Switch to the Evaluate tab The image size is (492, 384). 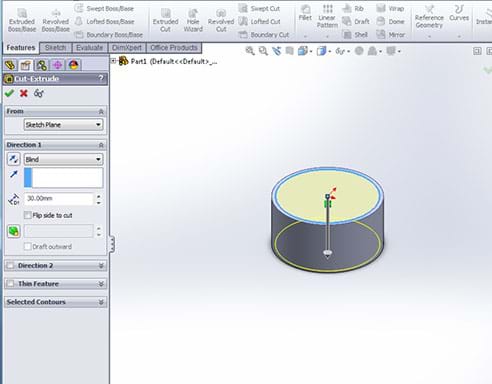tap(89, 48)
